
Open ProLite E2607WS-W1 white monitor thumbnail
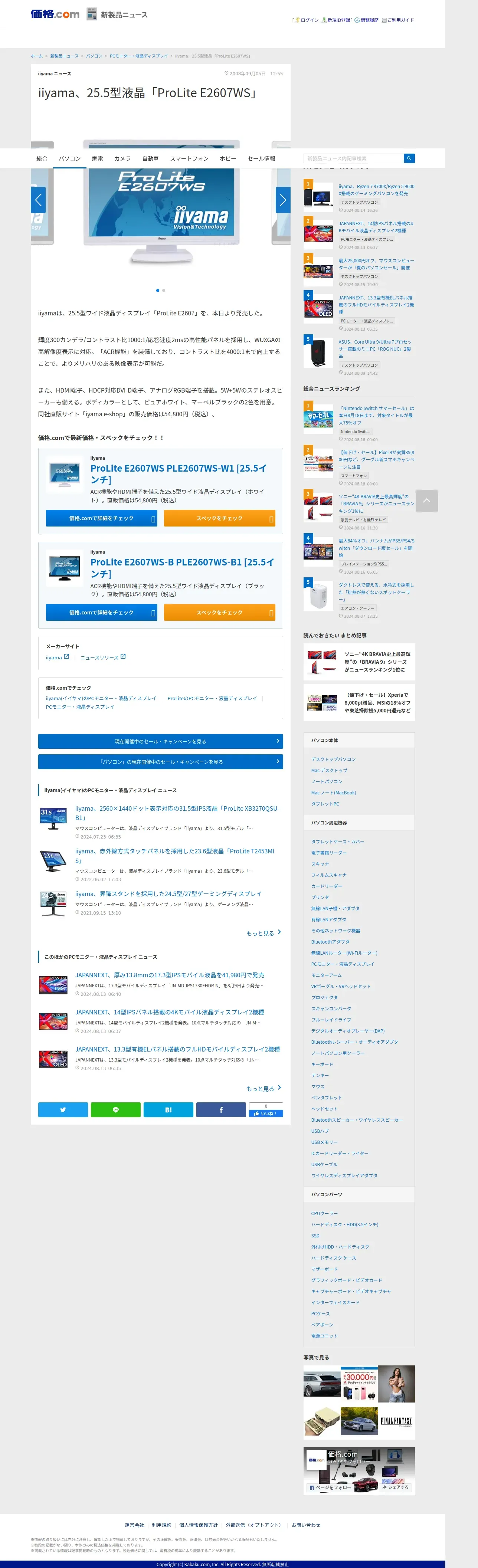65,473
